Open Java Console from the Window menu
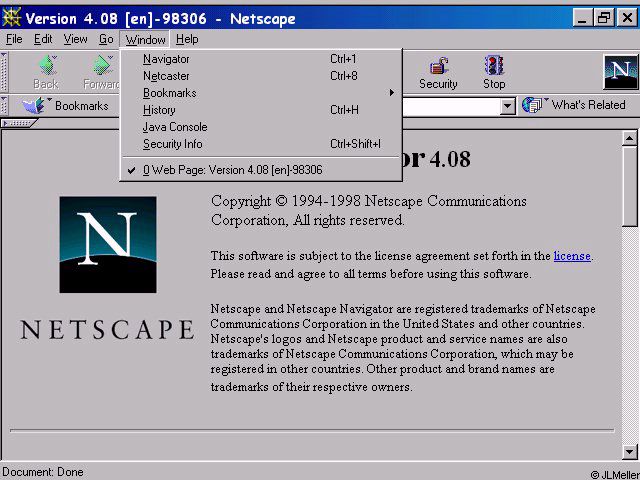Screen dimensions: 640x480 click(x=261, y=127)
